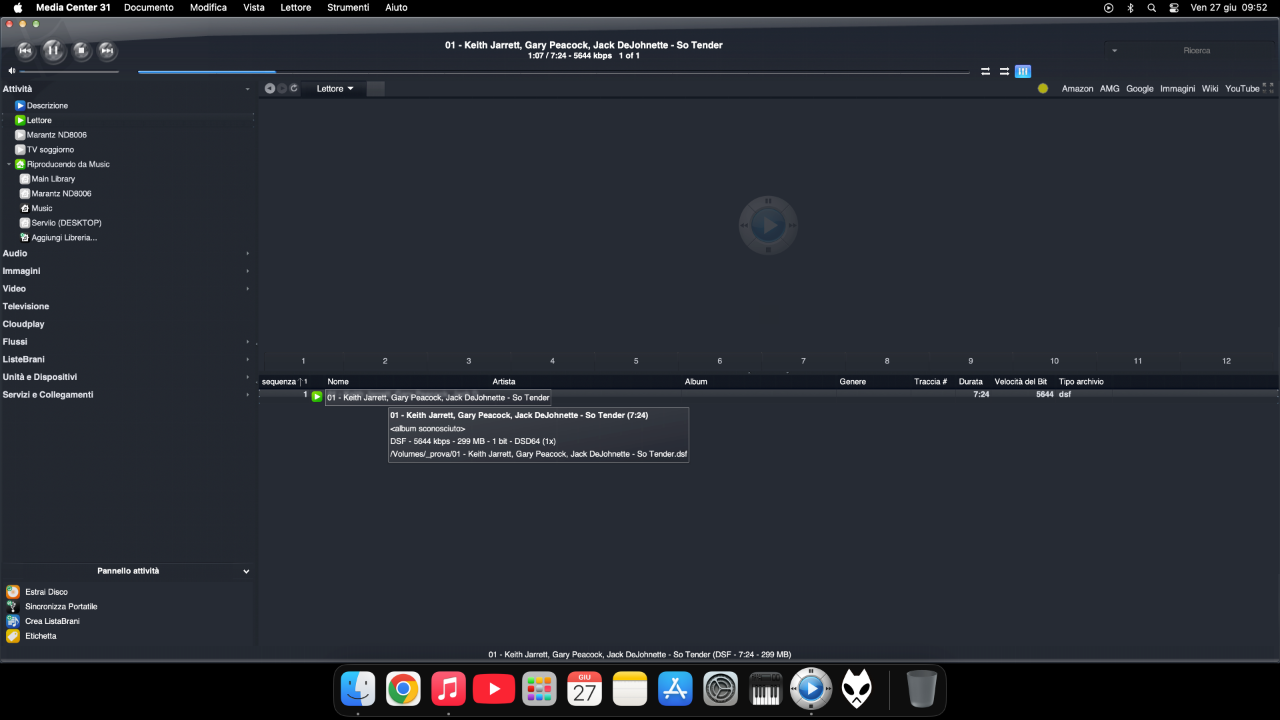This screenshot has width=1280, height=720.
Task: Open the YouTube link
Action: pyautogui.click(x=1242, y=89)
